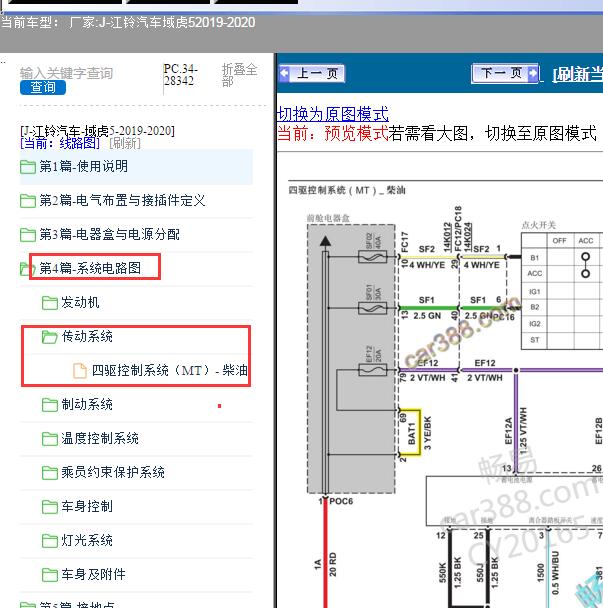The image size is (603, 608).
Task: Click folder icon beside 第2篇-电气布置与接插件定义
Action: coord(28,201)
